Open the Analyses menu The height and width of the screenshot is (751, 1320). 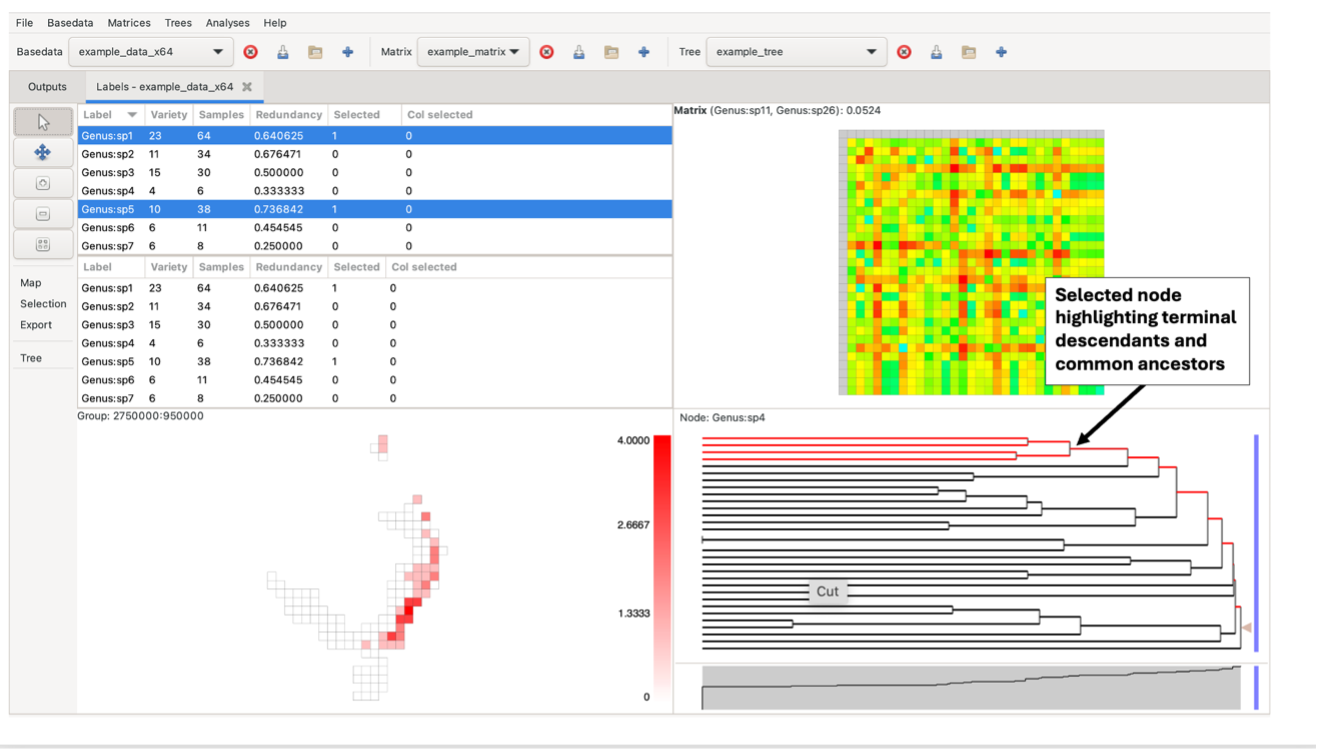coord(227,22)
